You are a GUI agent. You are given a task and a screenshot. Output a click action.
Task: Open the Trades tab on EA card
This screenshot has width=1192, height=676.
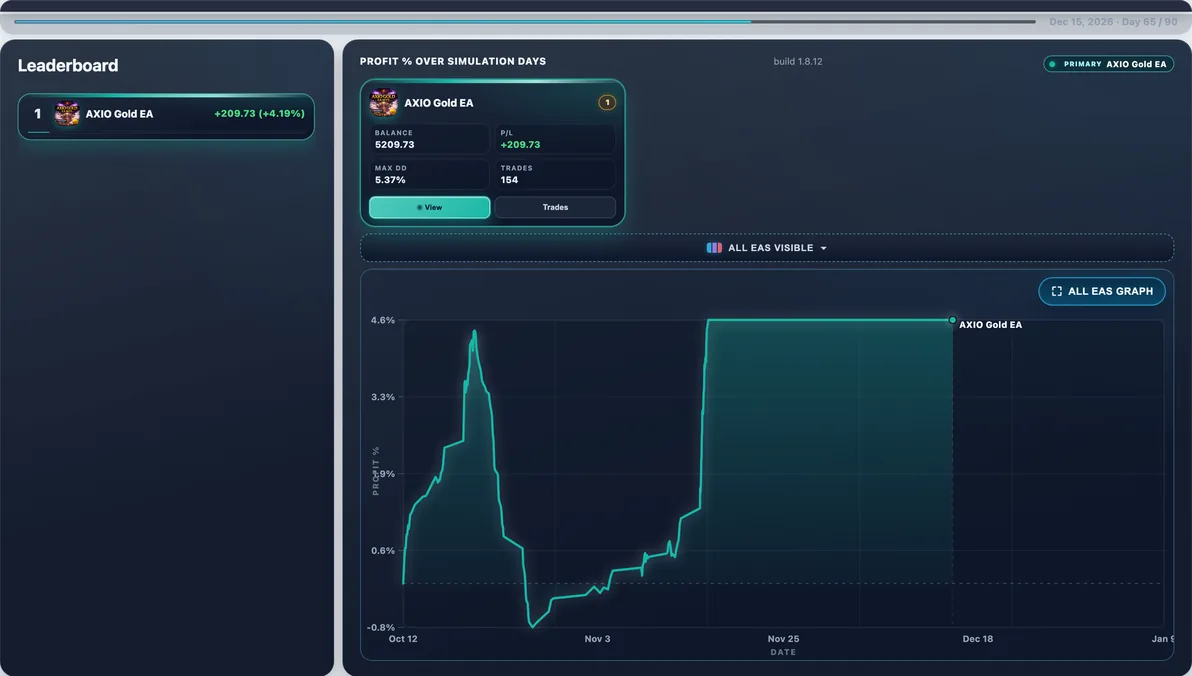click(555, 207)
